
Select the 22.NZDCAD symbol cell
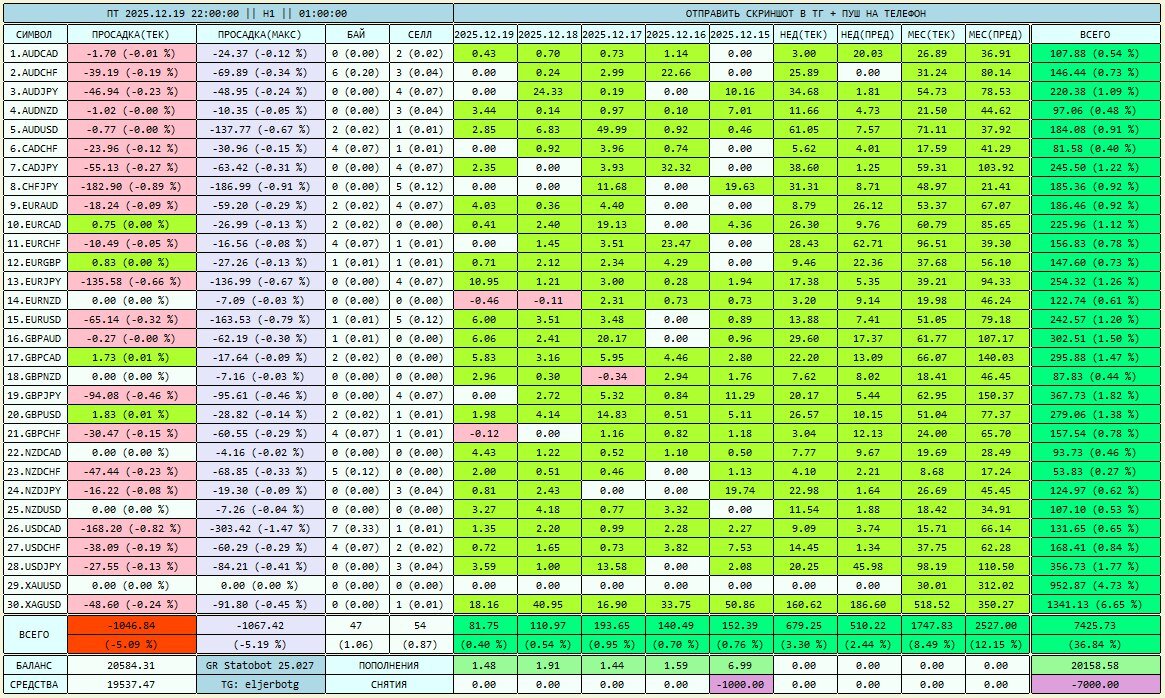pos(35,452)
